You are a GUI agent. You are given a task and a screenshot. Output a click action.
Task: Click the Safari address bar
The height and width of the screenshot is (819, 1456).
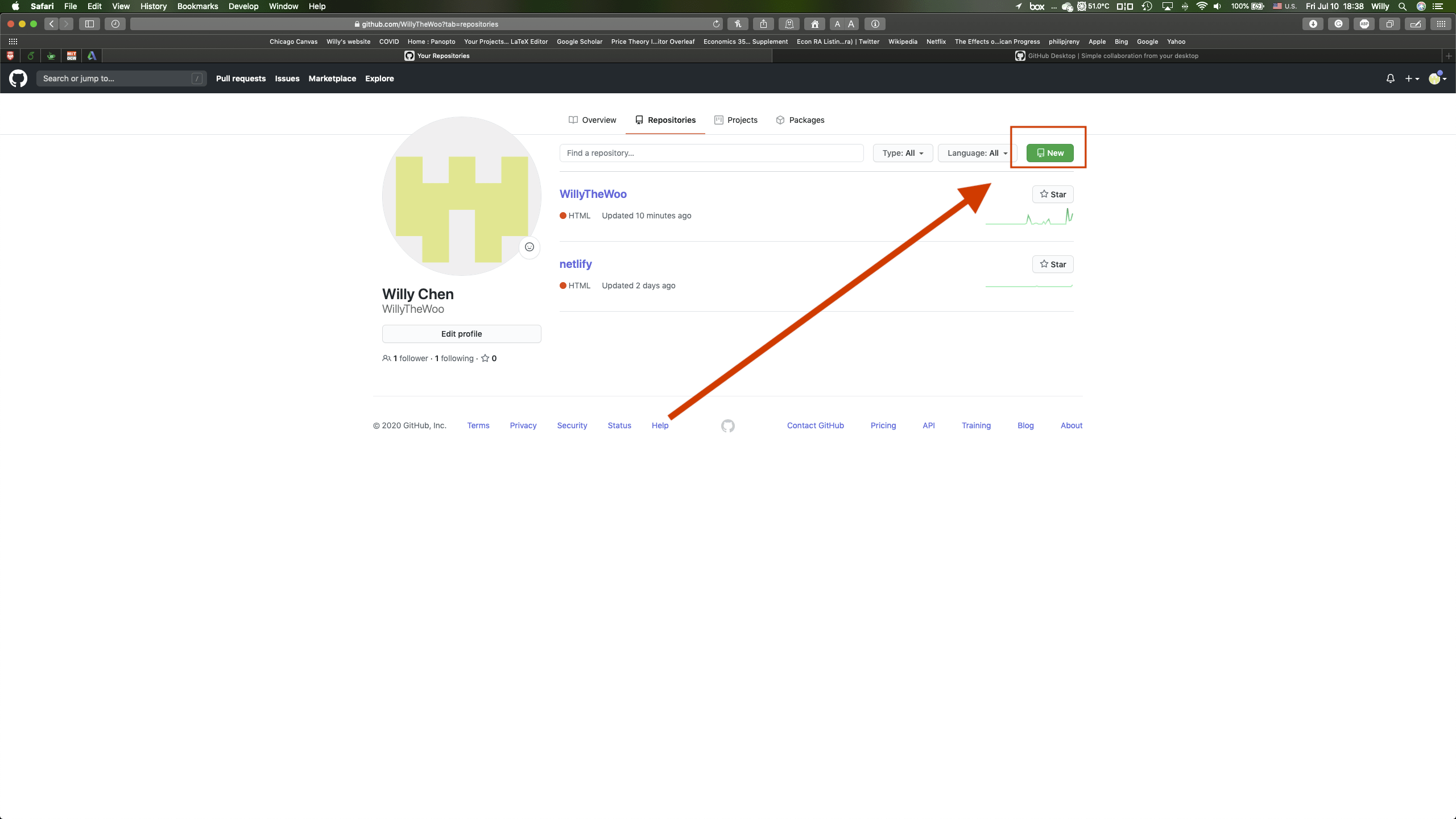pos(427,24)
